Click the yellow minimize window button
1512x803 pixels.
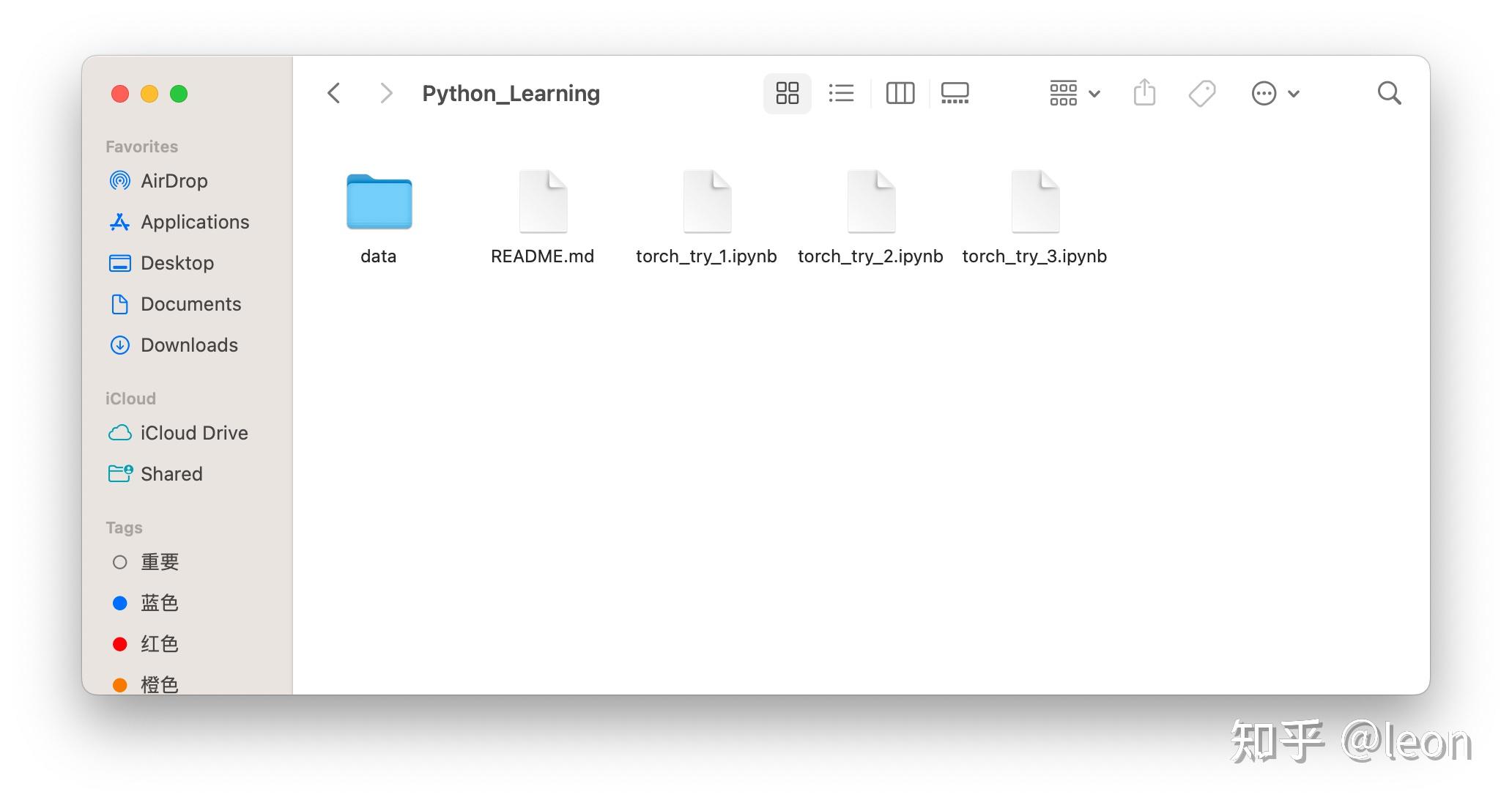point(149,94)
